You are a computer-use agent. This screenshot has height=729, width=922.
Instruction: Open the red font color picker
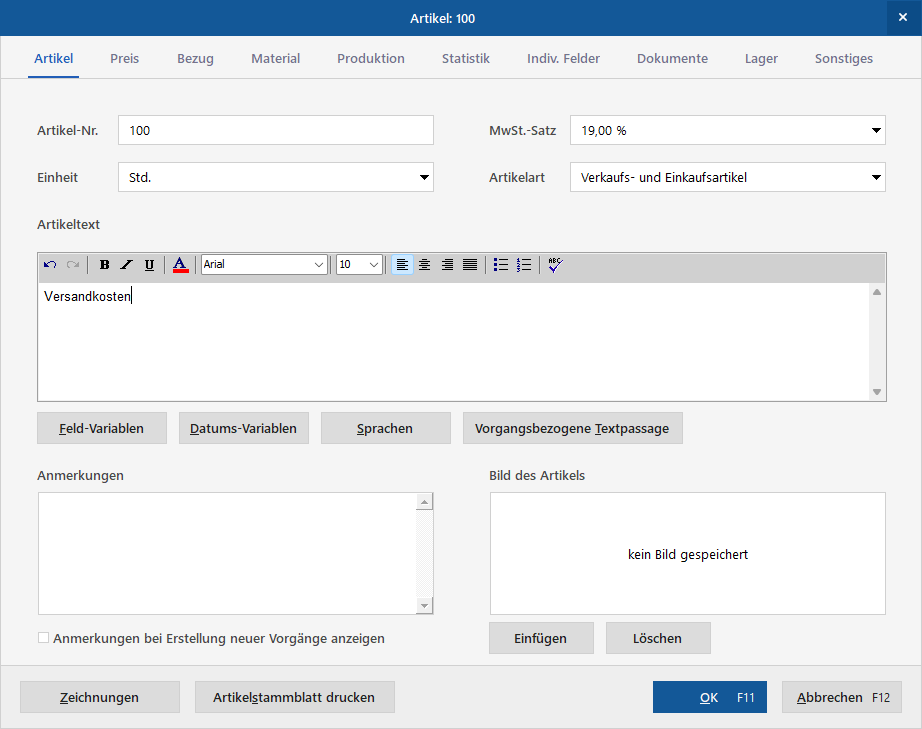coord(181,265)
